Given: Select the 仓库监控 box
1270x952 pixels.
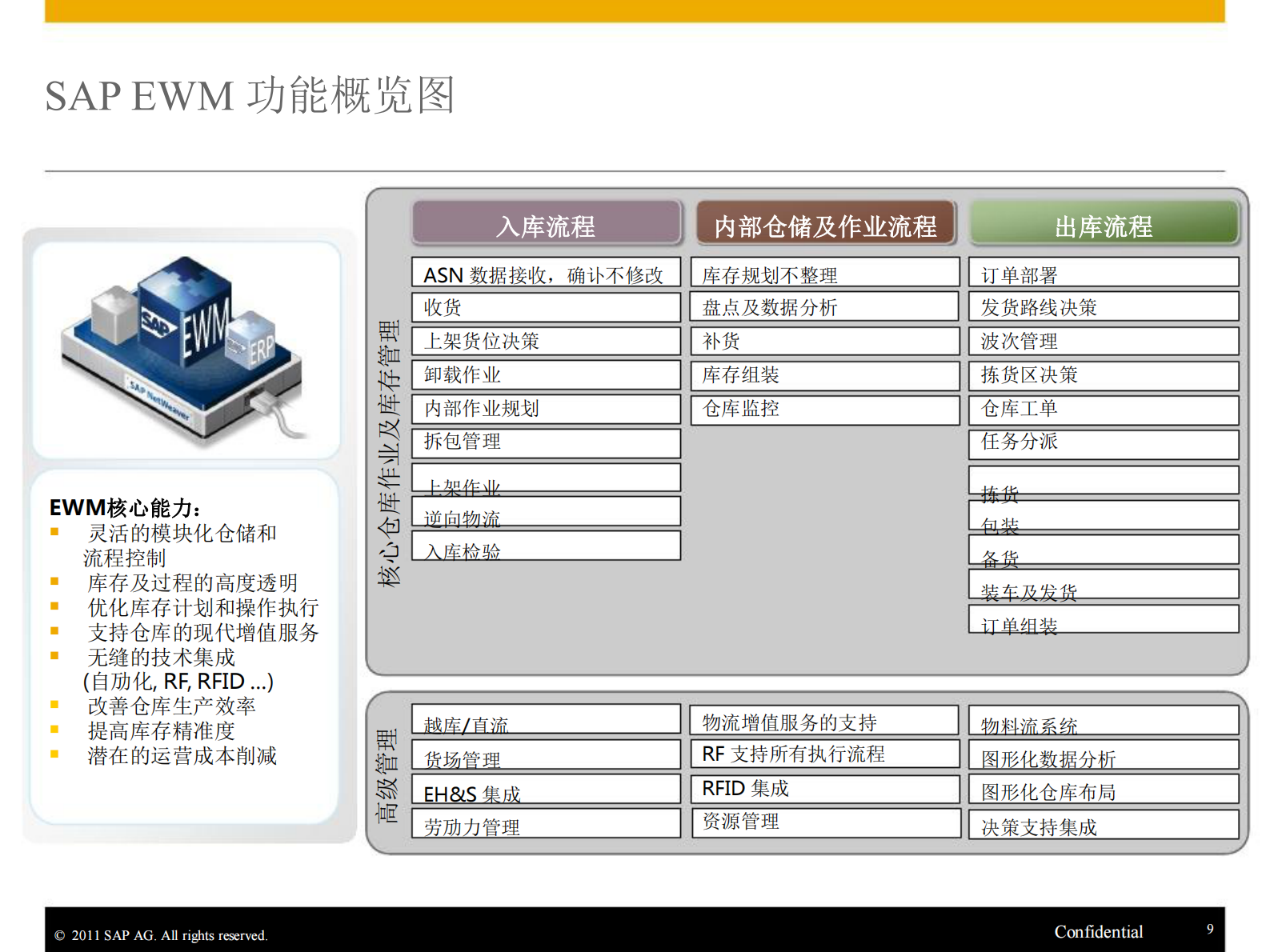Looking at the screenshot, I should tap(825, 409).
